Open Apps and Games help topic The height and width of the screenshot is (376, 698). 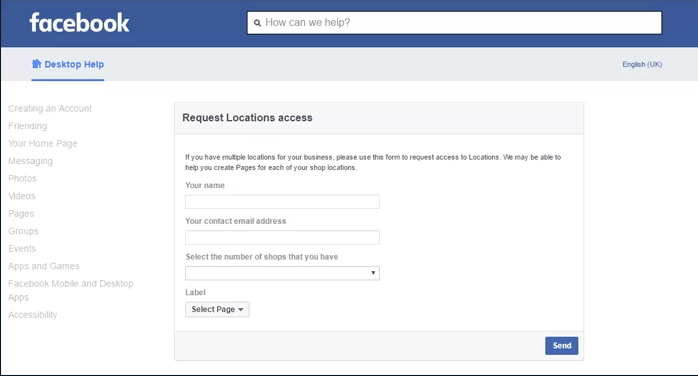(x=44, y=266)
